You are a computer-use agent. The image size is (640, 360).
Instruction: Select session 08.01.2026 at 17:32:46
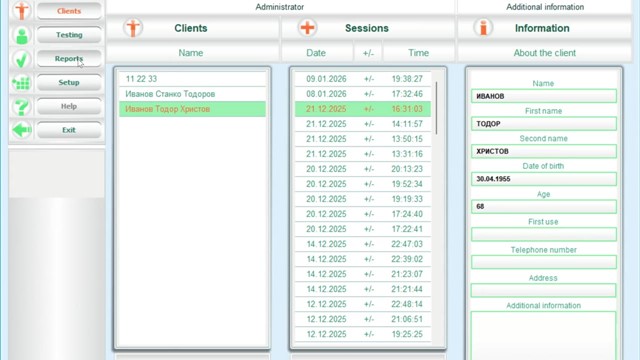363,94
